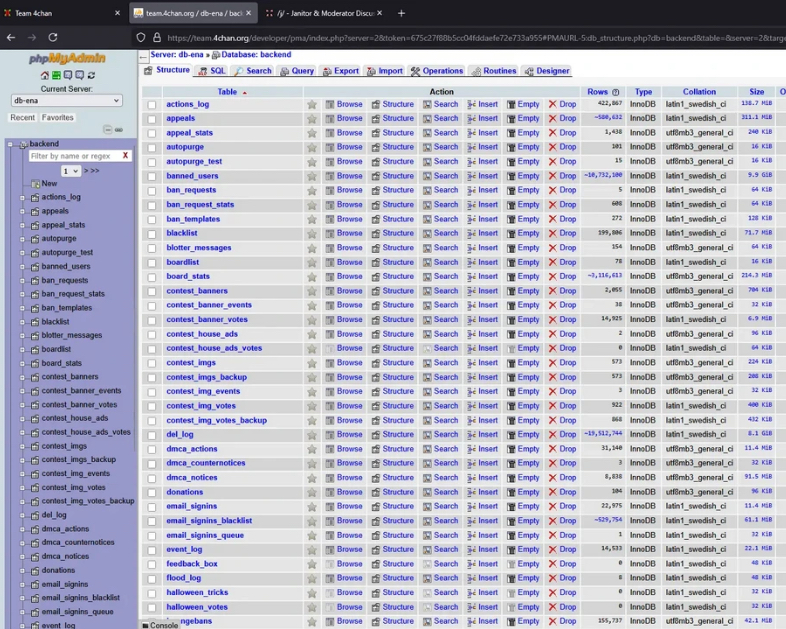This screenshot has width=786, height=629.
Task: Click the star icon for banned_users row
Action: click(x=312, y=176)
